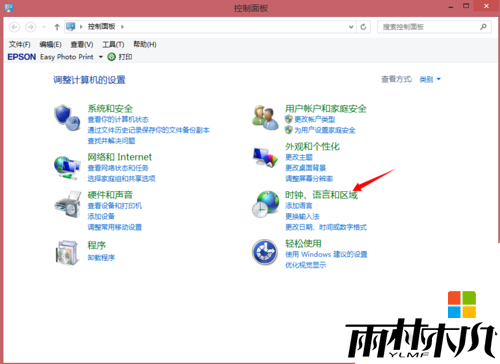Viewport: 500px width, 364px height.
Task: Click 查看你的计算机状态 link
Action: (118, 119)
